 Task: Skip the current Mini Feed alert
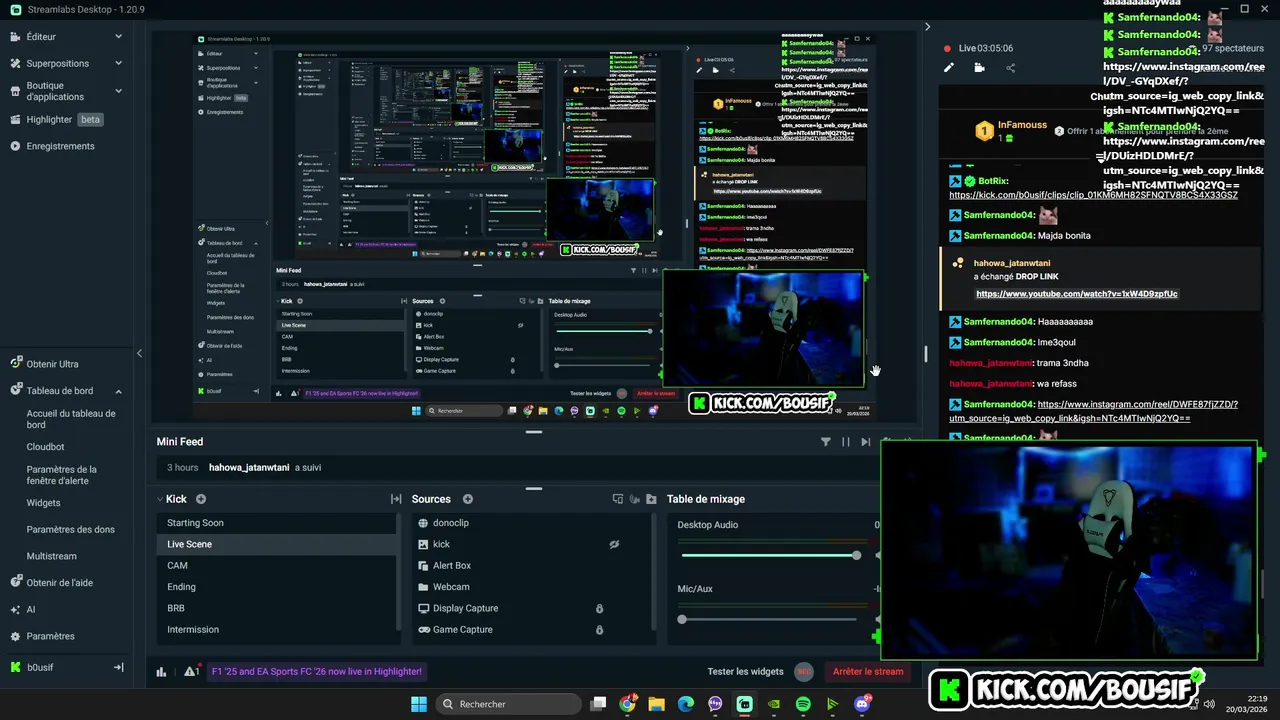(x=866, y=442)
